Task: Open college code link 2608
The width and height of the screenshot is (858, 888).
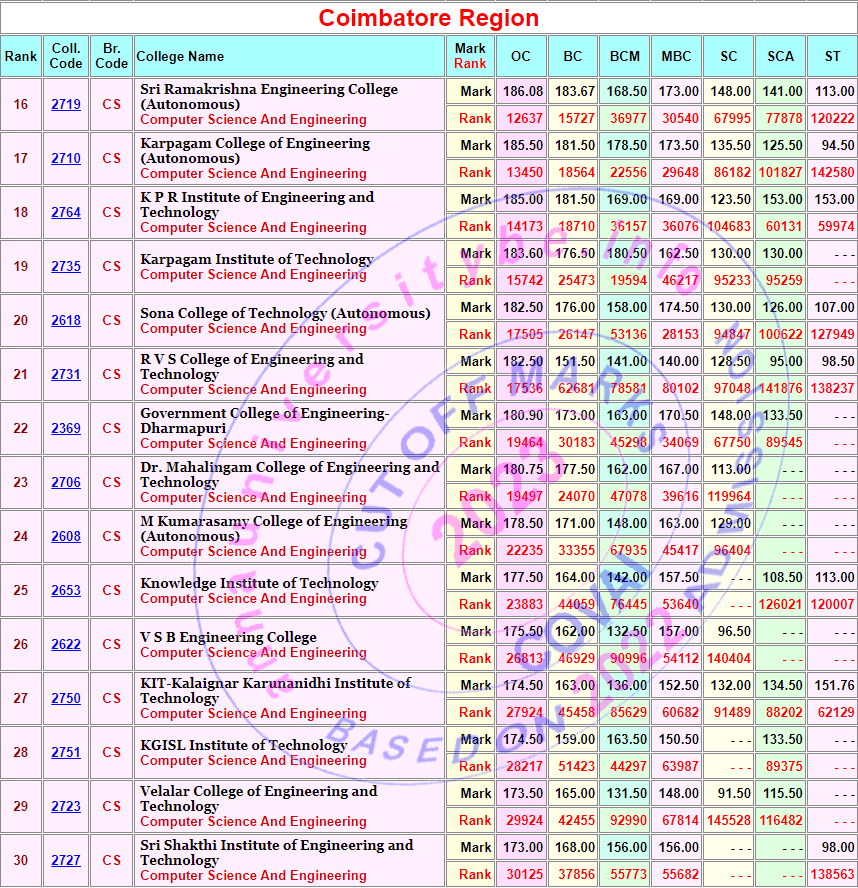Action: pos(66,537)
